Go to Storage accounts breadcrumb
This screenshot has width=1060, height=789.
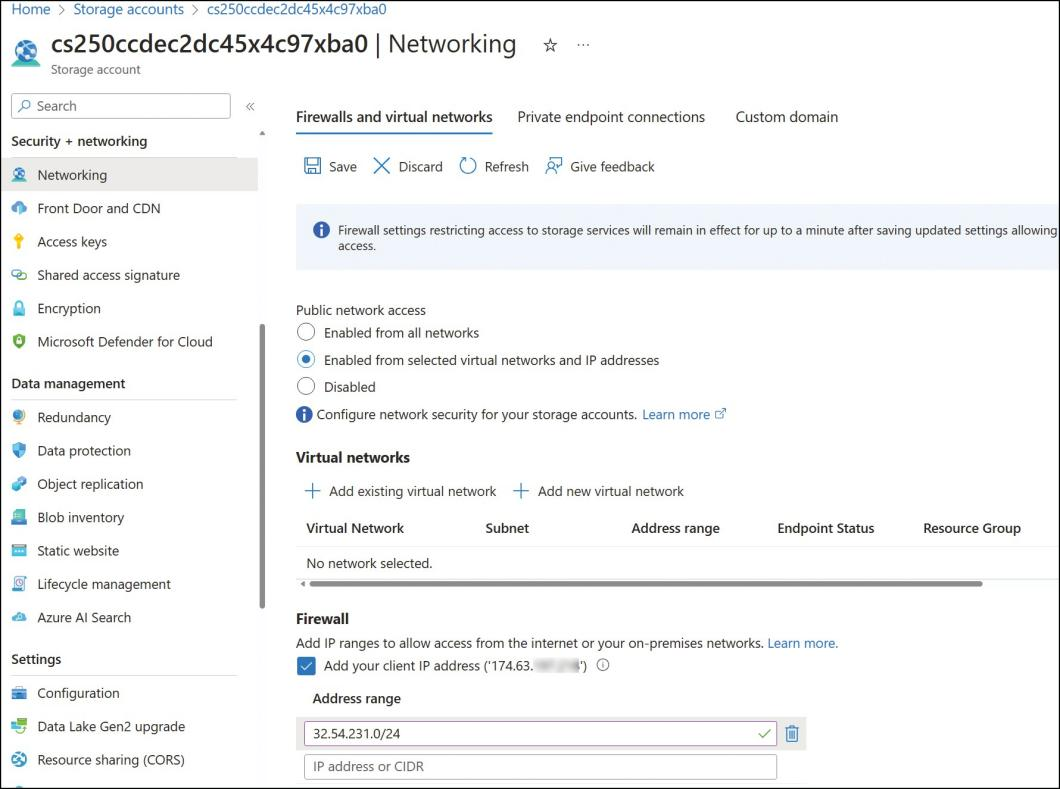128,9
